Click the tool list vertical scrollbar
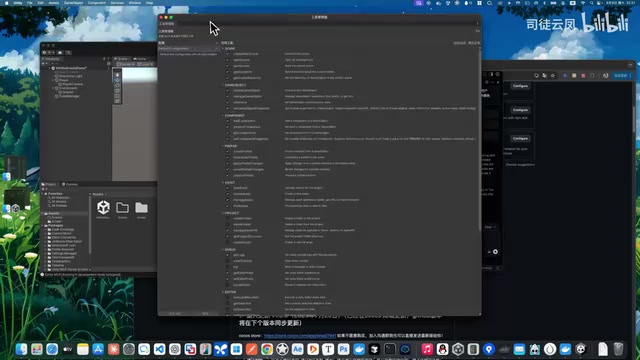The image size is (640, 360). pos(480,139)
